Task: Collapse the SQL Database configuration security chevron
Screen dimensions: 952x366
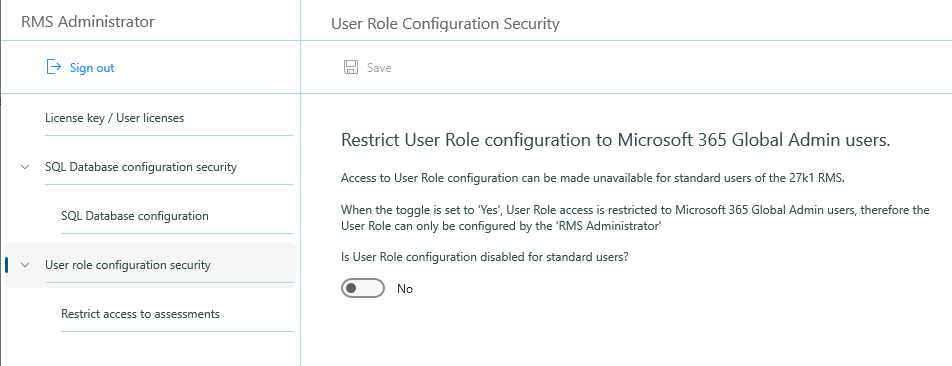Action: [x=25, y=167]
